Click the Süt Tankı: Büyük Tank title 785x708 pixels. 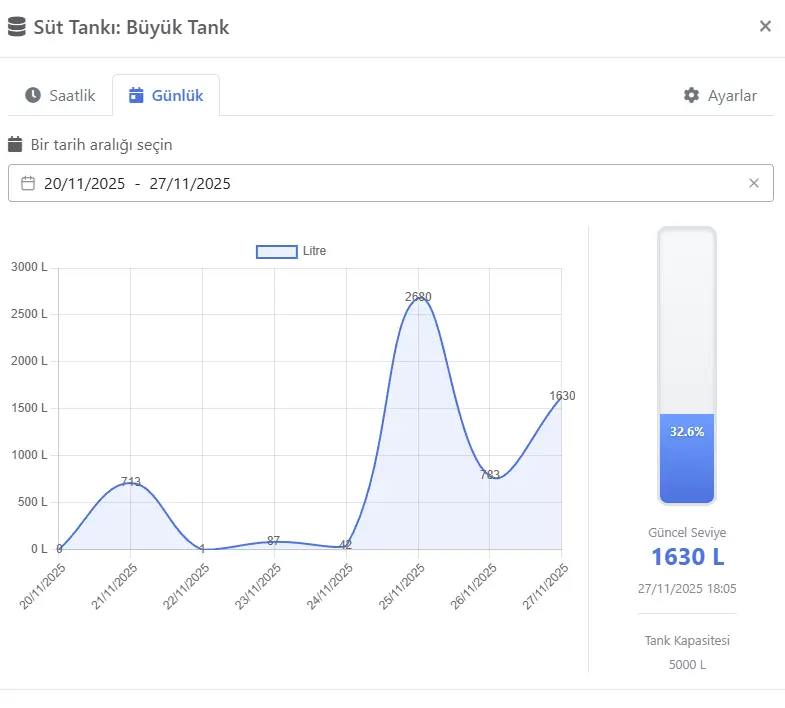131,27
